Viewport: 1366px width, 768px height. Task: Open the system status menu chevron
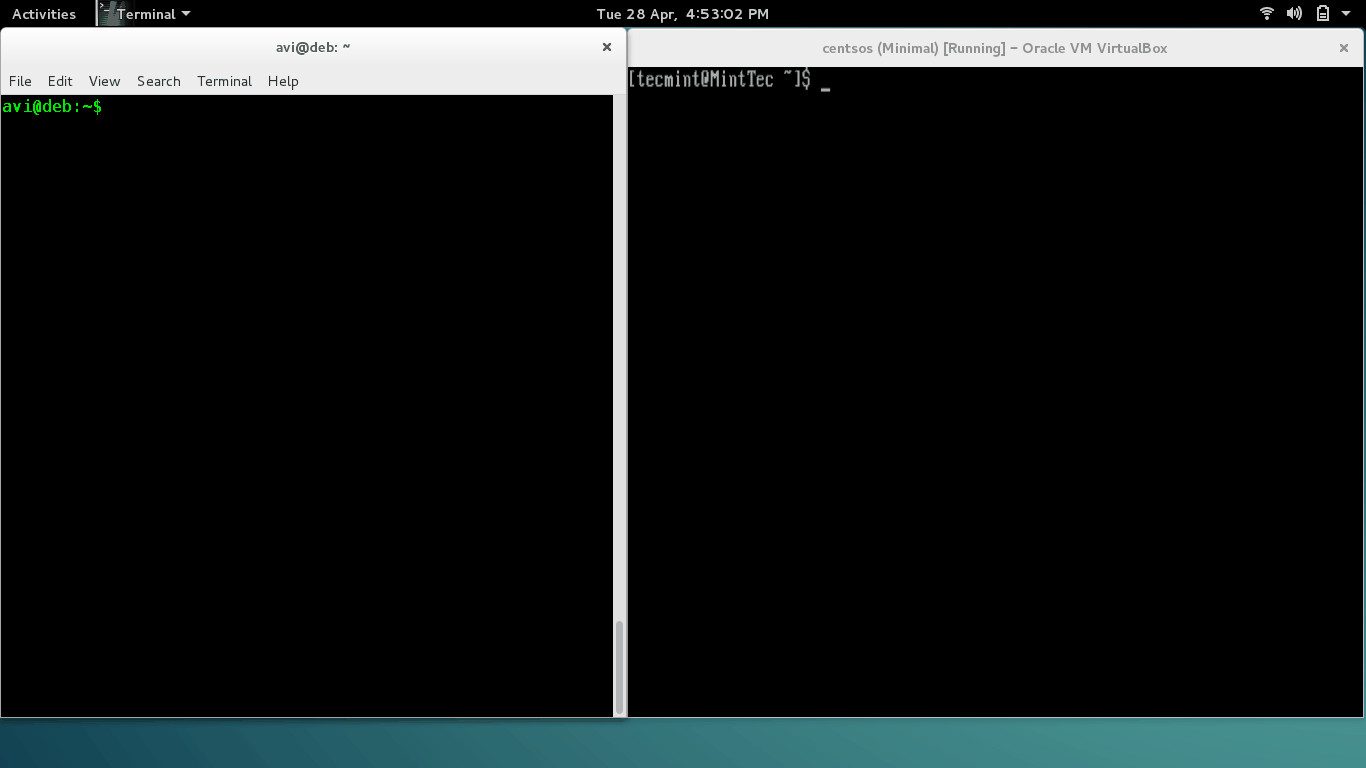coord(1347,13)
